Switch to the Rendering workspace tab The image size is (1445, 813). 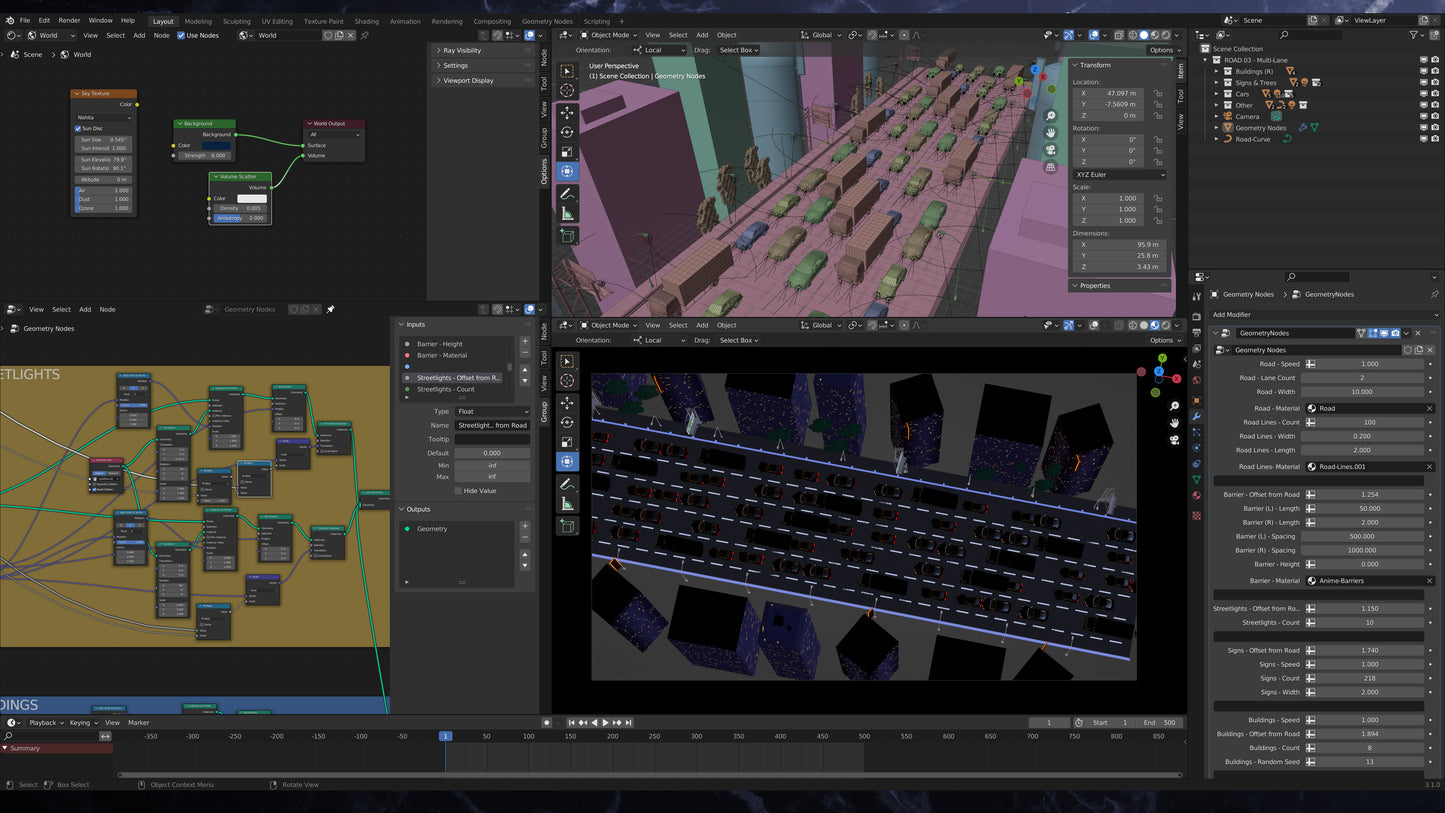point(448,21)
